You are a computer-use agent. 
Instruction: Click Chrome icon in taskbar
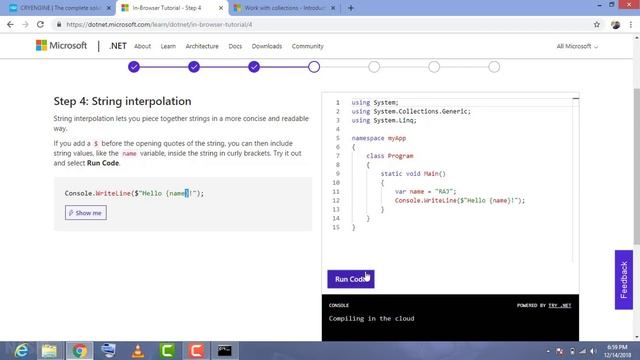click(80, 351)
